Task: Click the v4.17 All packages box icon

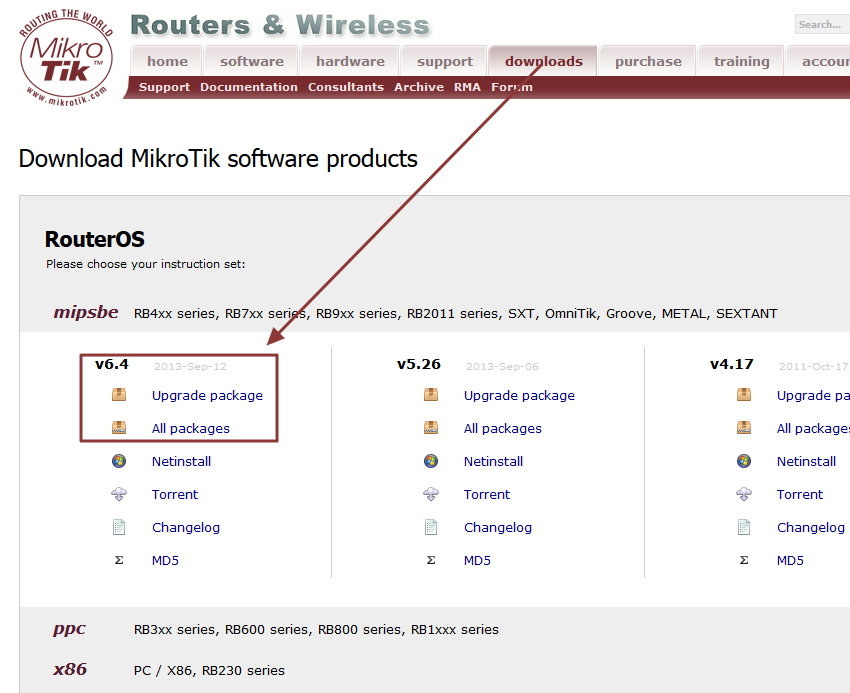Action: pos(744,428)
